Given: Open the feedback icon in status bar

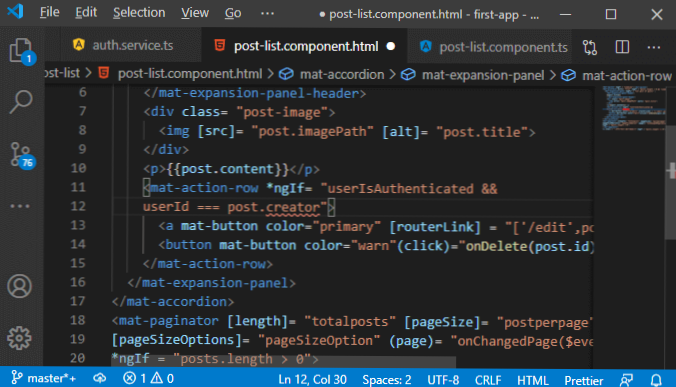Looking at the screenshot, I should [x=626, y=379].
